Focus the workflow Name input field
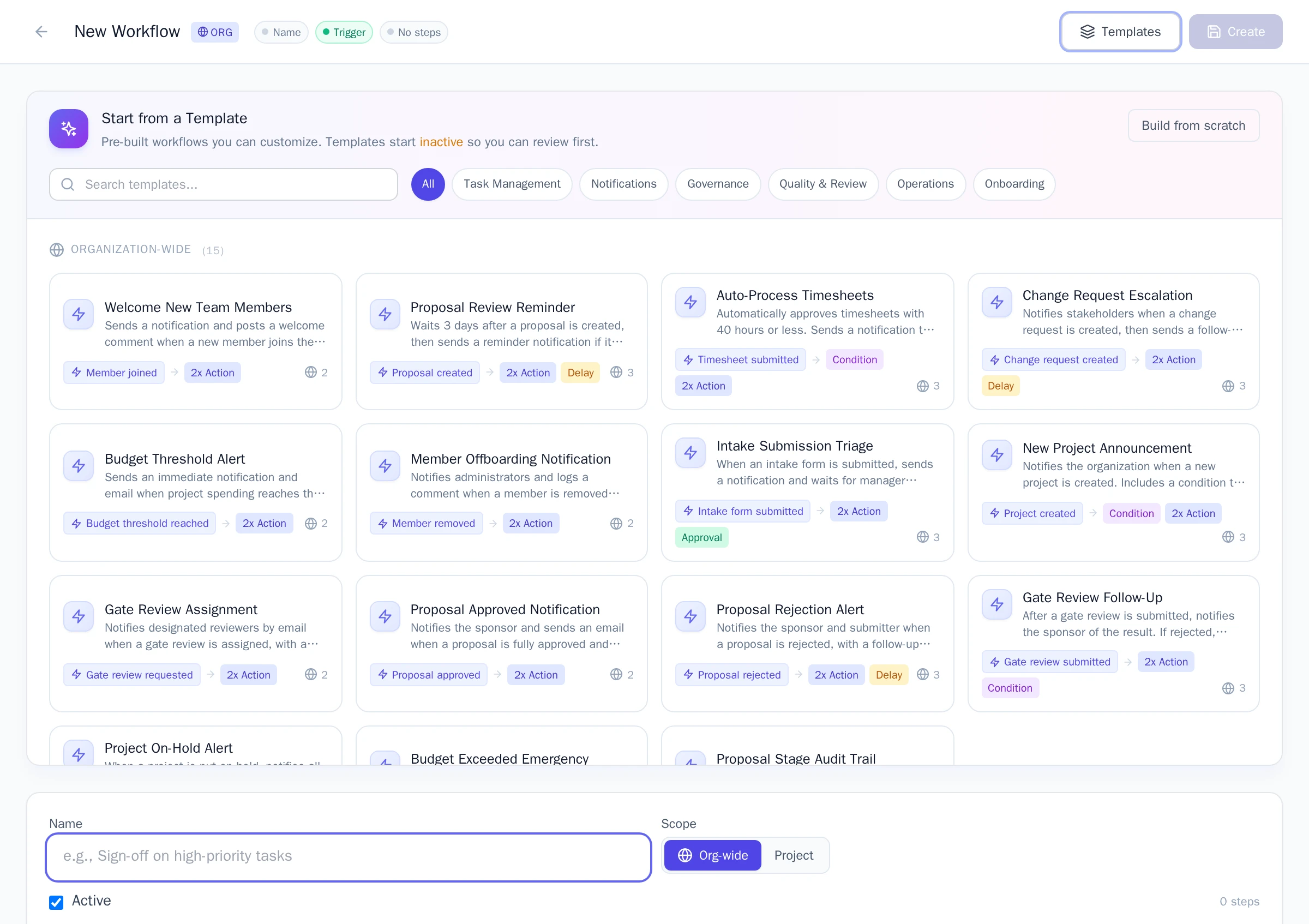Viewport: 1309px width, 924px height. pyautogui.click(x=349, y=857)
